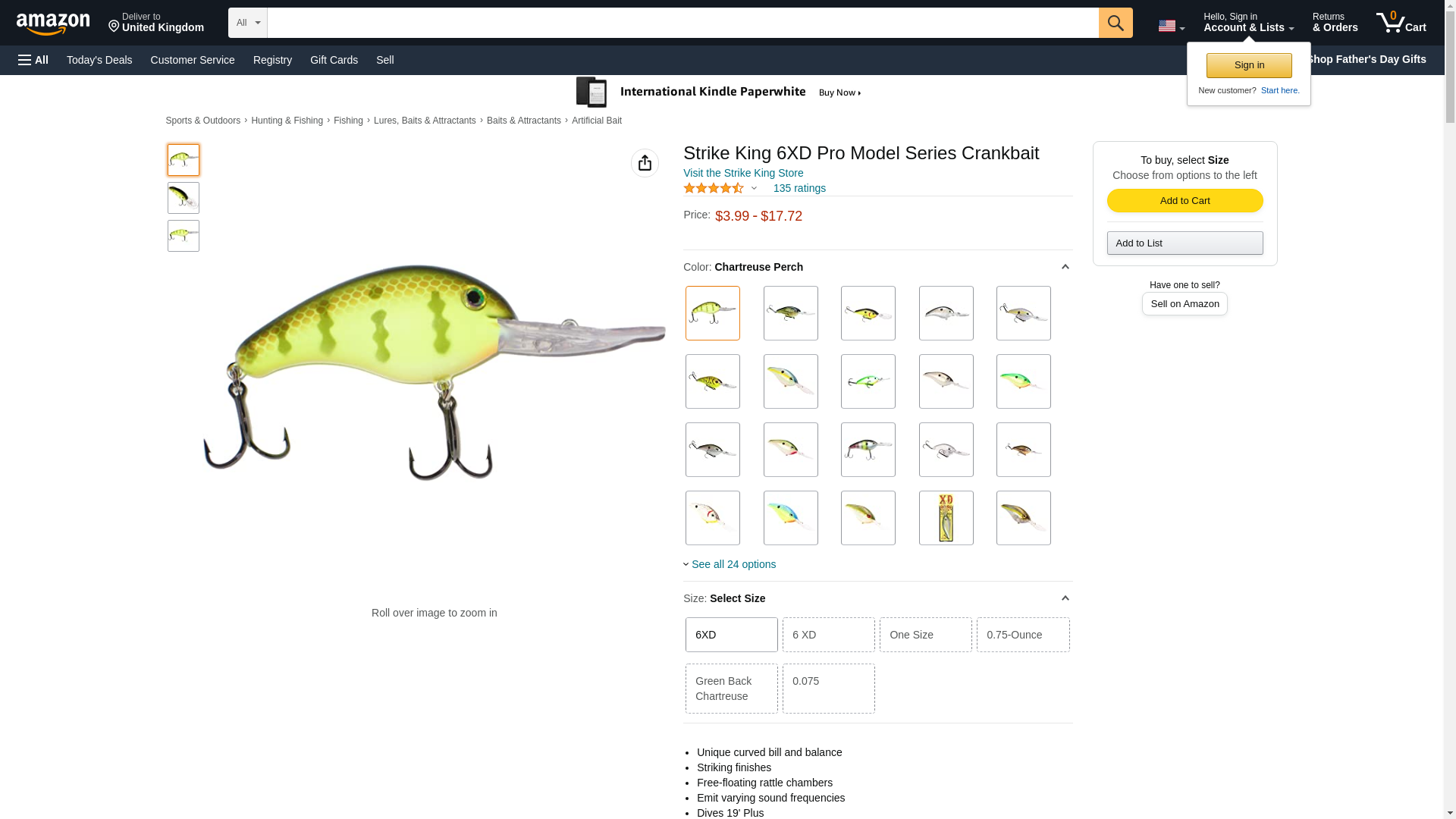Click the Amazon logo
The height and width of the screenshot is (819, 1456).
point(53,24)
